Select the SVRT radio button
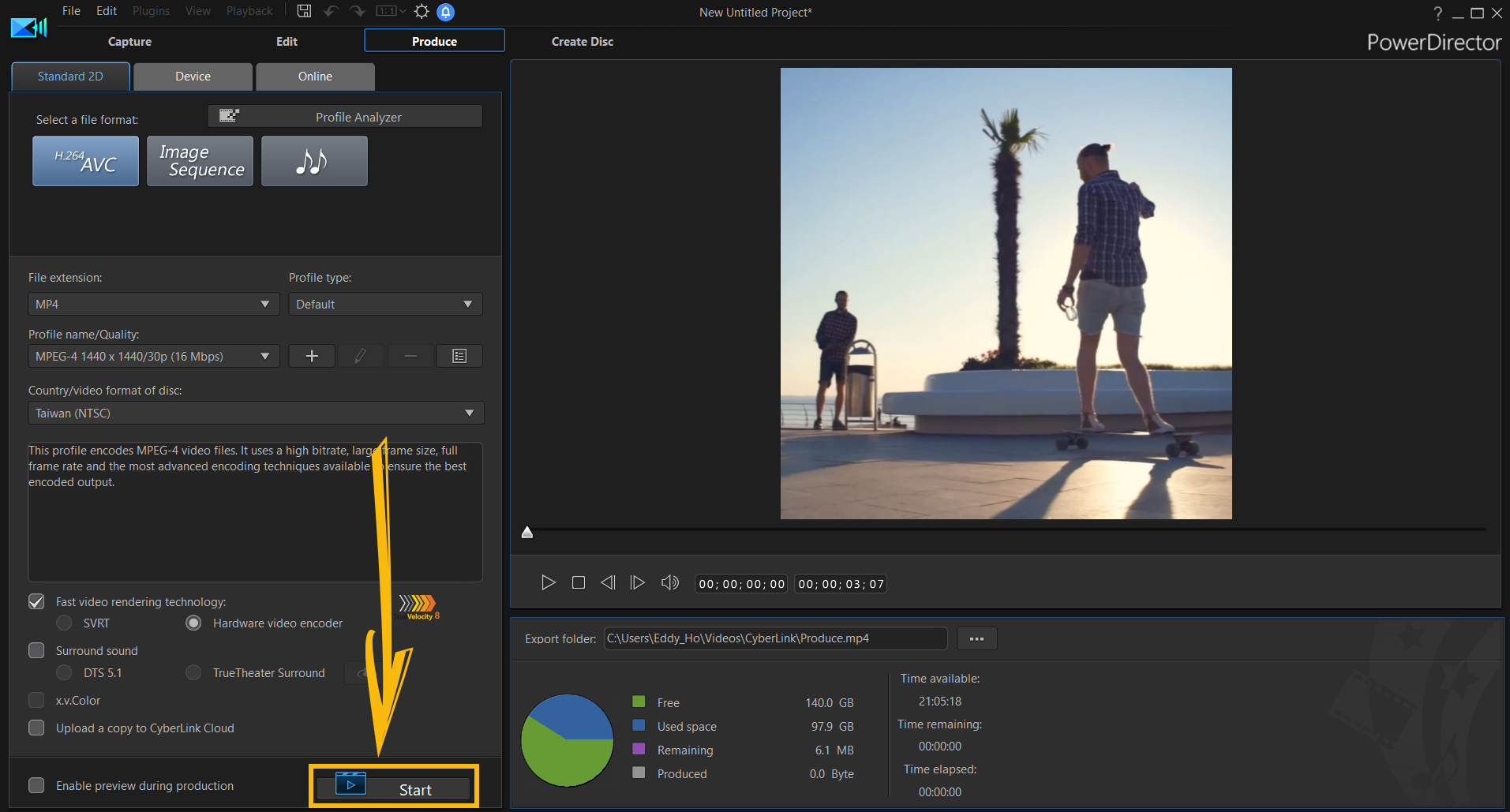 coord(64,623)
